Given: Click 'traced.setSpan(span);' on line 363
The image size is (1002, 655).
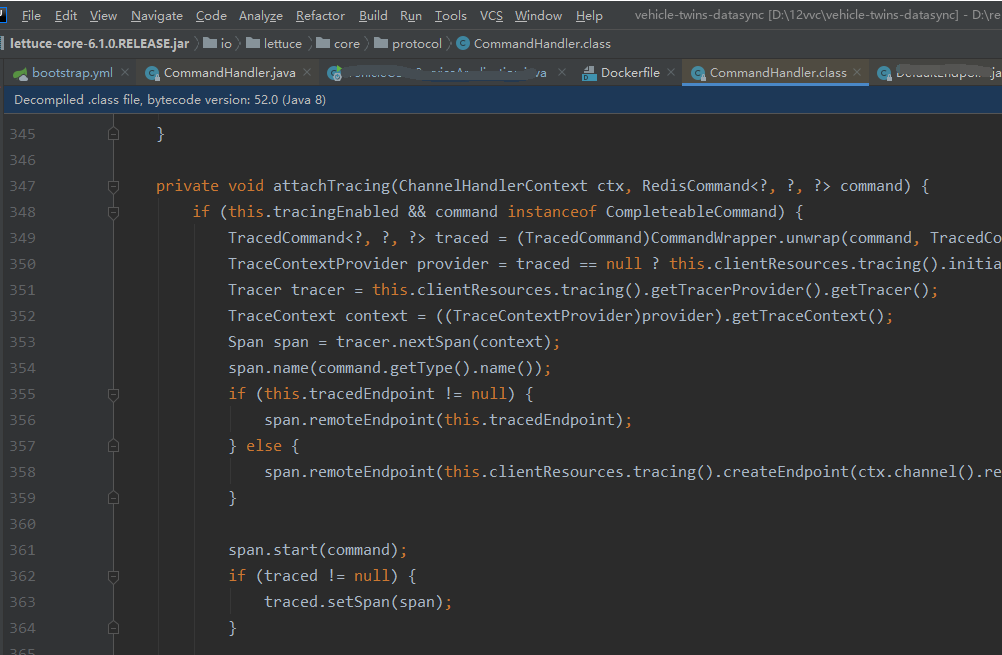Looking at the screenshot, I should point(358,602).
